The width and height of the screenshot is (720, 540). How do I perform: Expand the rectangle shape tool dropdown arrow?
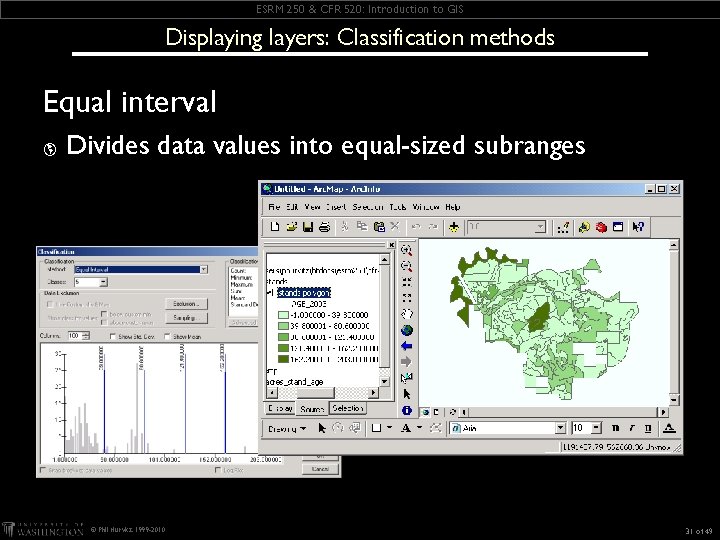pyautogui.click(x=389, y=428)
